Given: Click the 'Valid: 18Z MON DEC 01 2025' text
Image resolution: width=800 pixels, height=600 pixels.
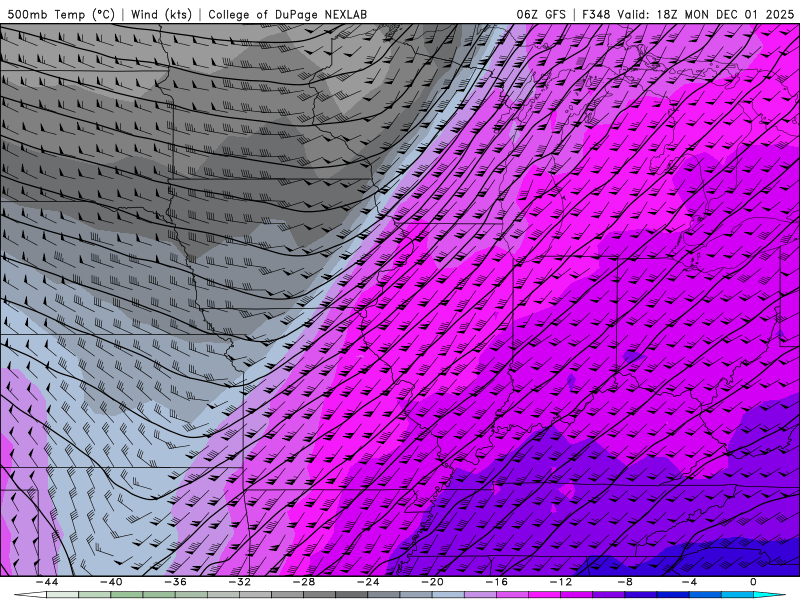Looking at the screenshot, I should (705, 14).
